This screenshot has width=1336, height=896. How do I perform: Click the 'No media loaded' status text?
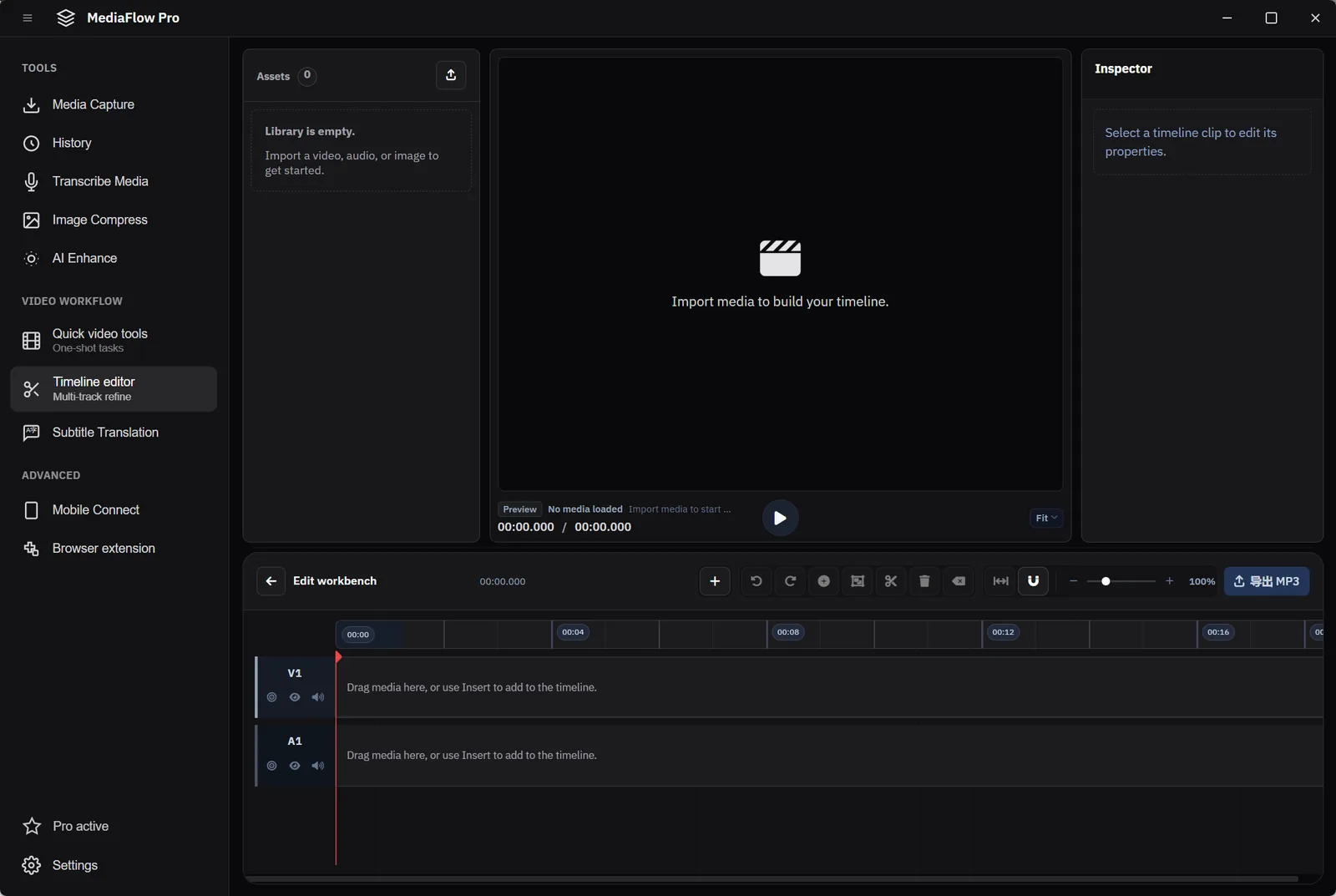click(x=585, y=509)
